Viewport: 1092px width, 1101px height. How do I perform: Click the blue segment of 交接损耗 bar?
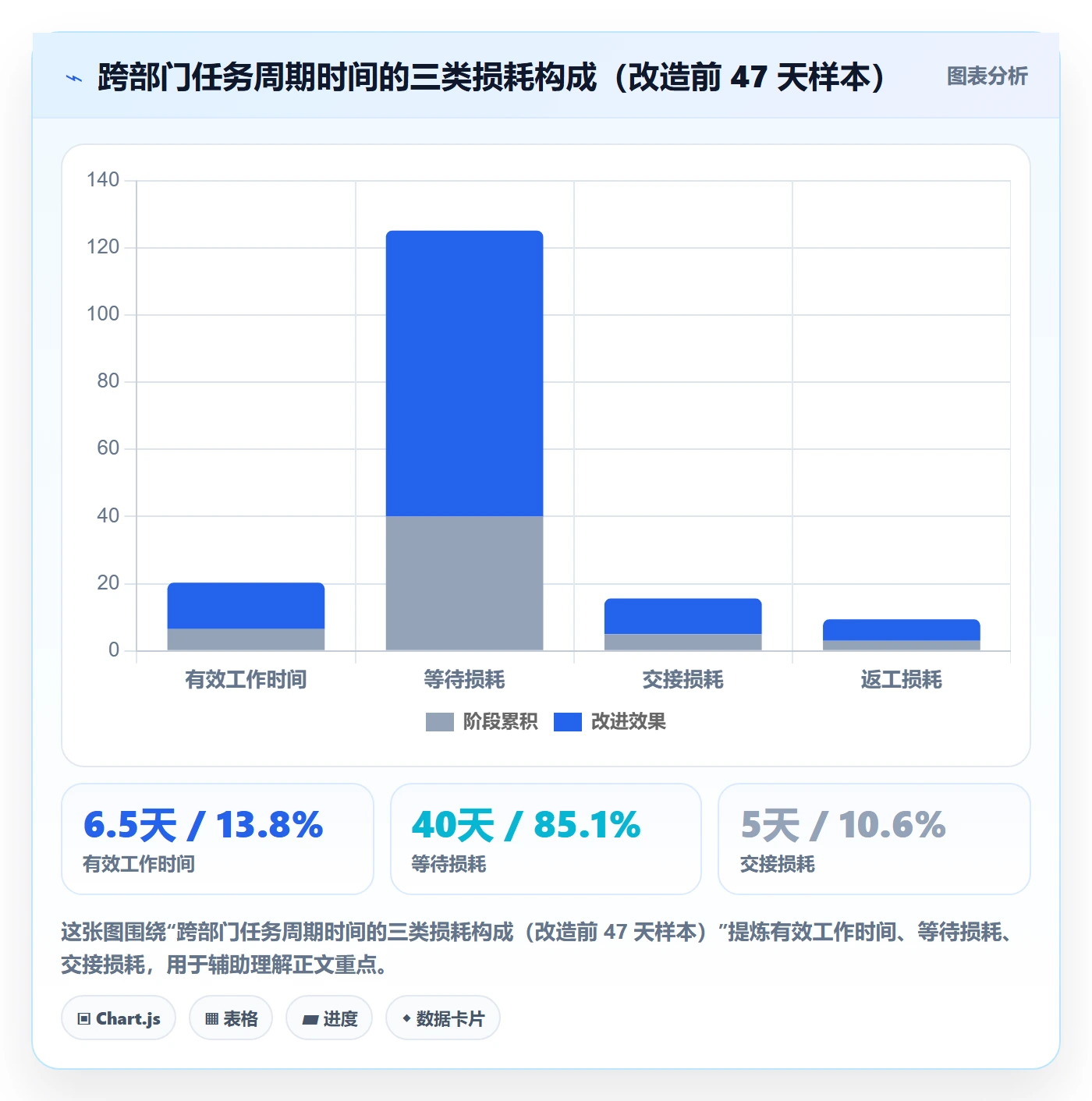click(682, 616)
